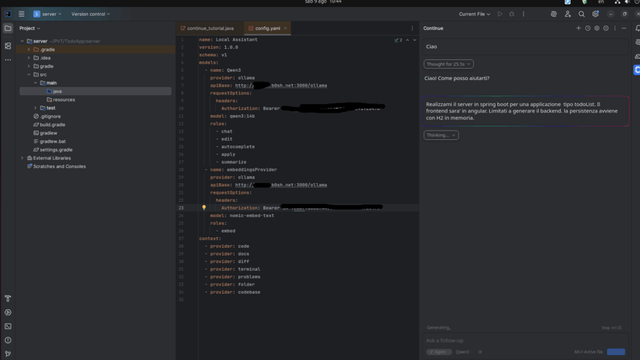
Task: Expand the .gradle folder
Action: point(29,49)
